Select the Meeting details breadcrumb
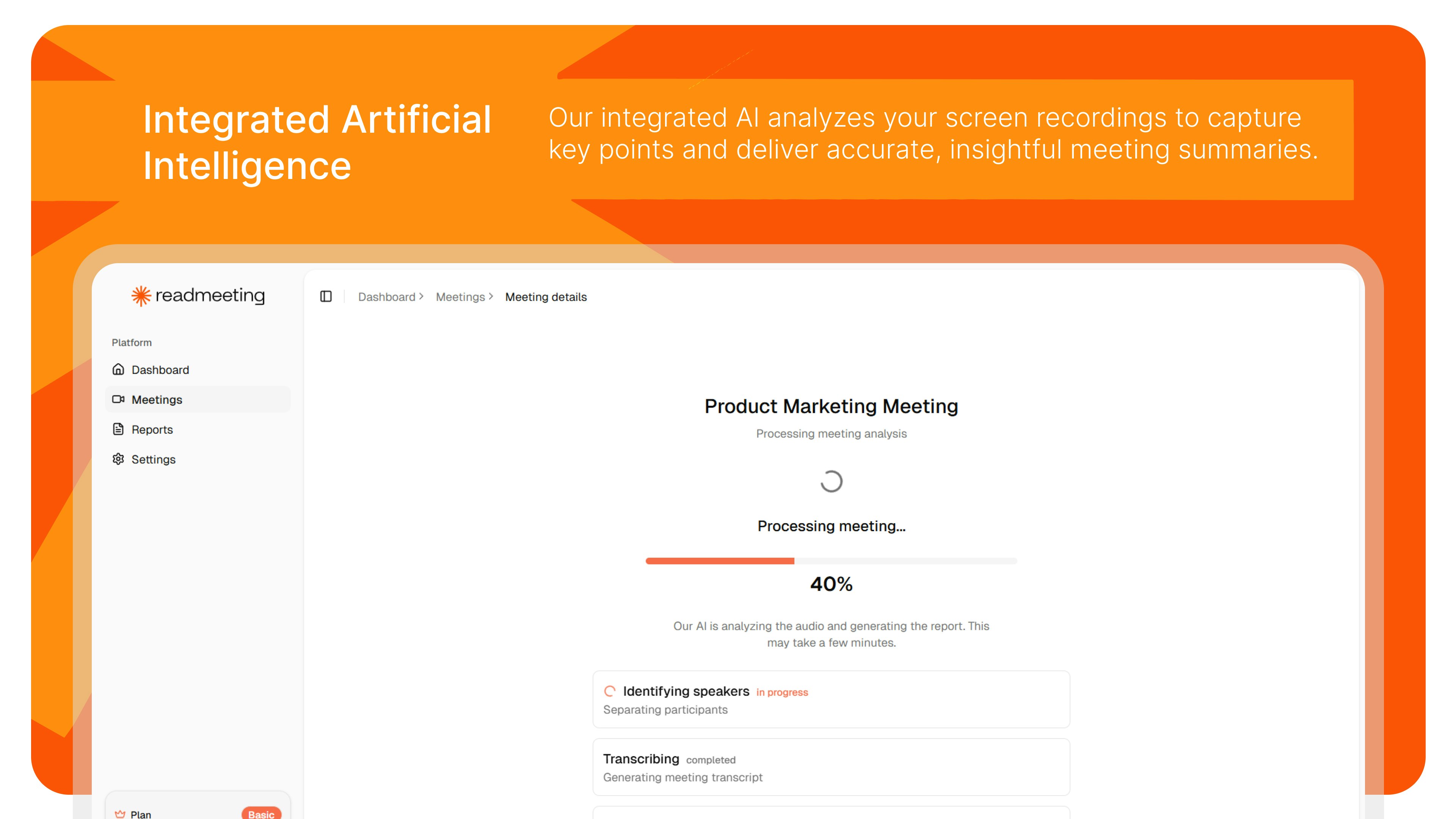1456x819 pixels. 546,297
